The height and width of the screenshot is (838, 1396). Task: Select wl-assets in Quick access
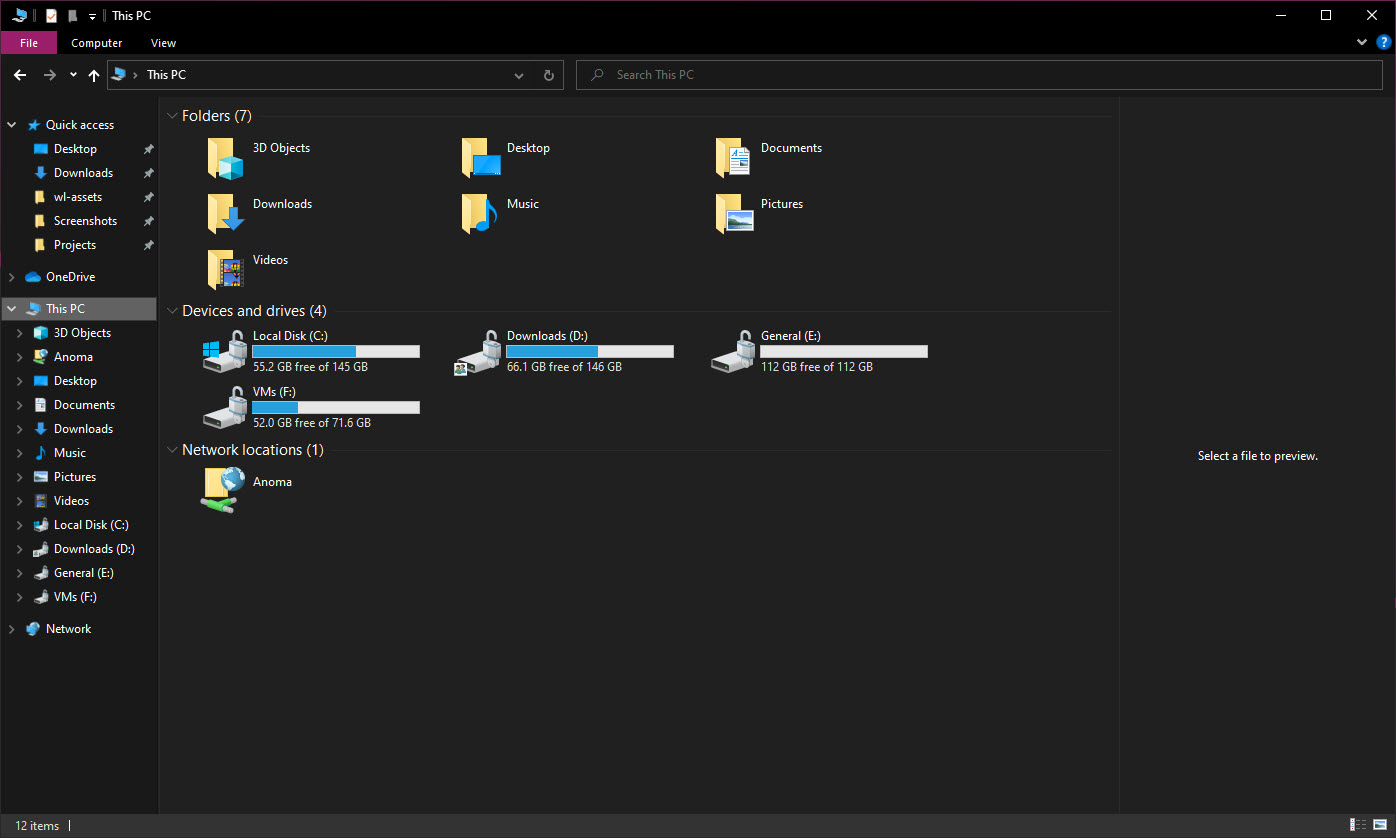coord(78,196)
